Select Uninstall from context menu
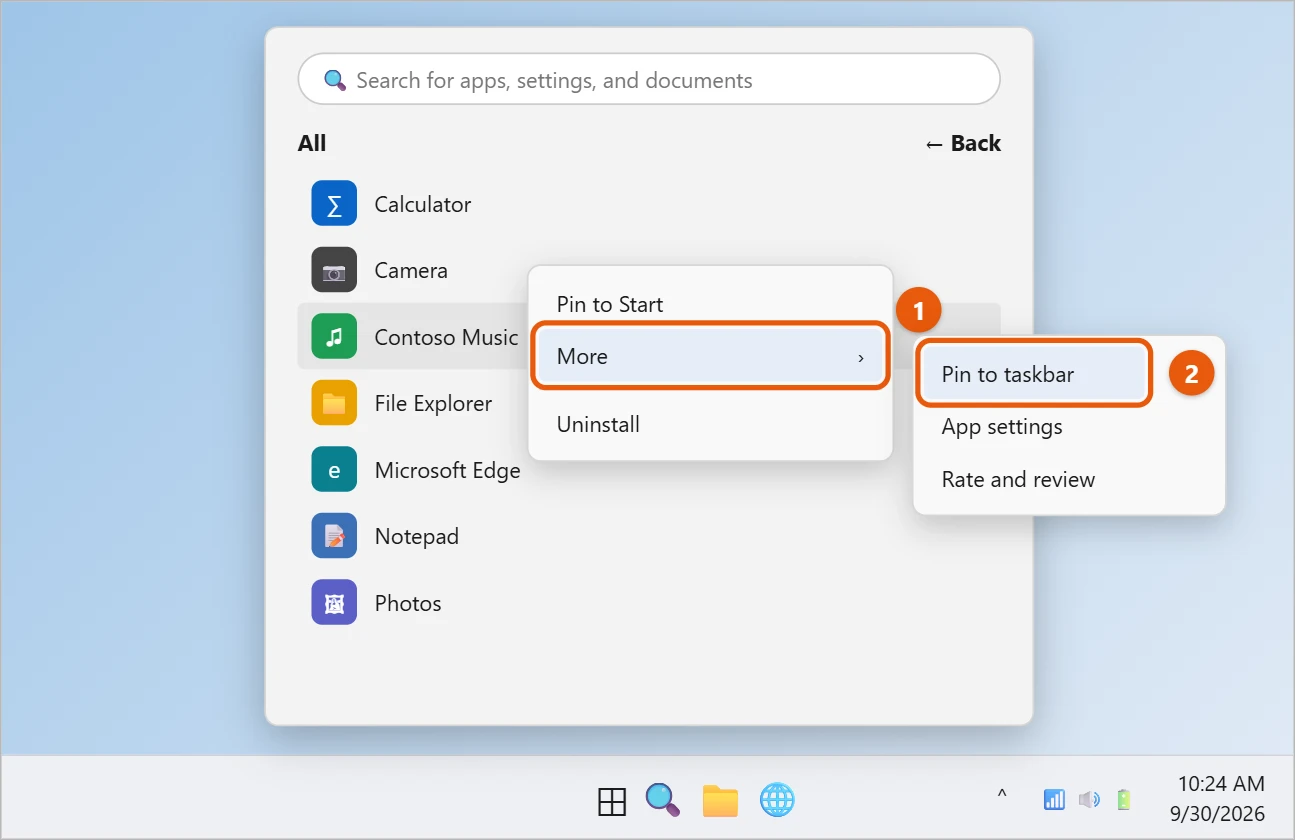 pos(598,424)
